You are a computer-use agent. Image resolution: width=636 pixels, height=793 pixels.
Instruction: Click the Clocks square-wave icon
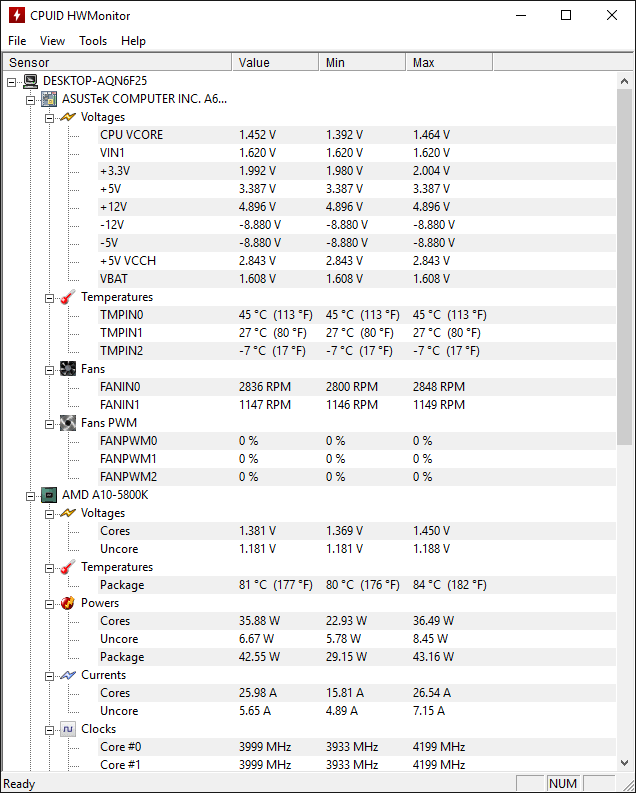point(68,729)
